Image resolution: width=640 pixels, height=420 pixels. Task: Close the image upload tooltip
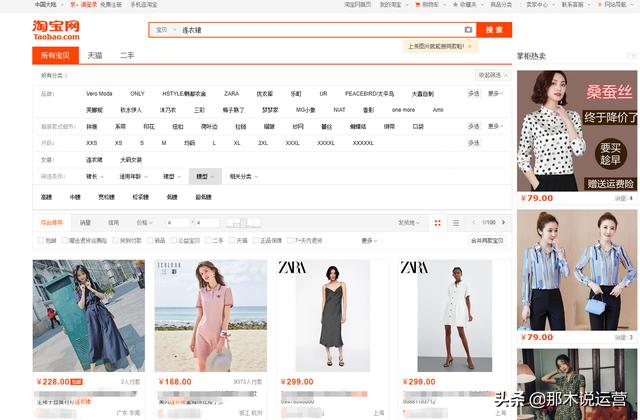tap(470, 47)
